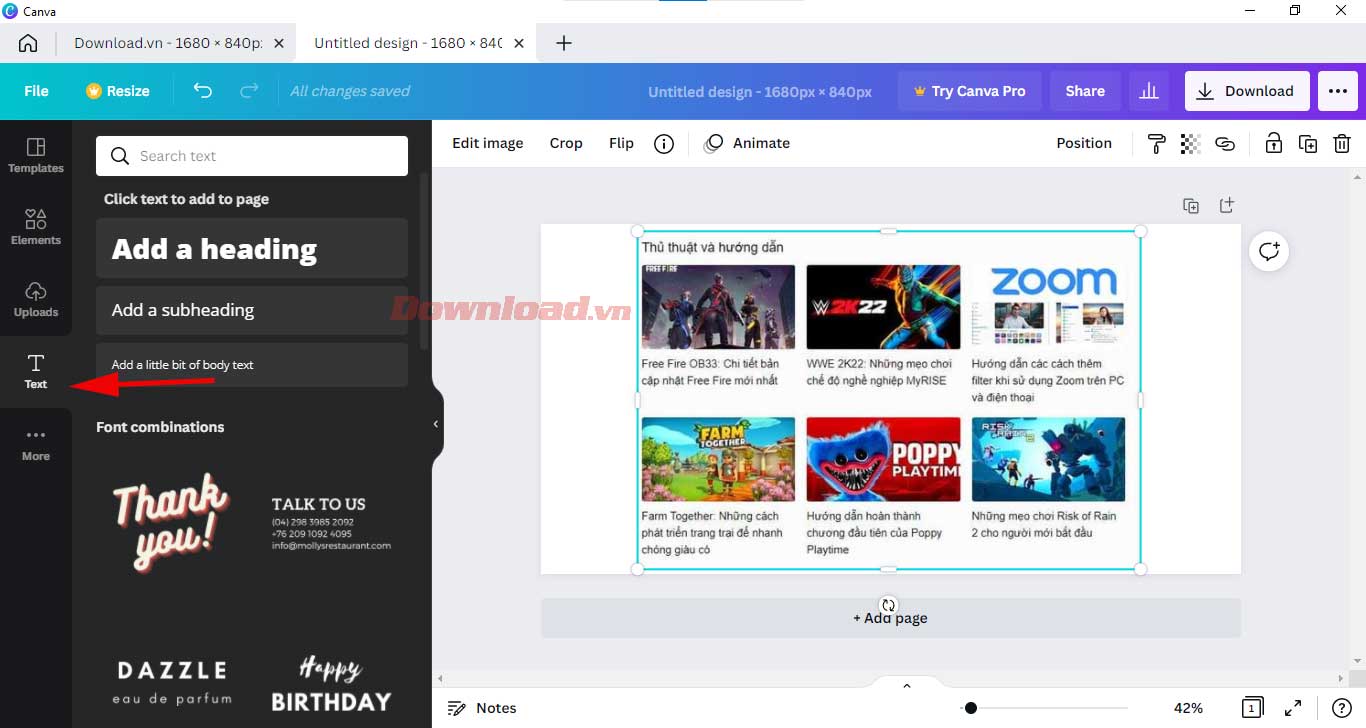Switch to the Download.vn design tab
The width and height of the screenshot is (1366, 728).
(x=167, y=43)
